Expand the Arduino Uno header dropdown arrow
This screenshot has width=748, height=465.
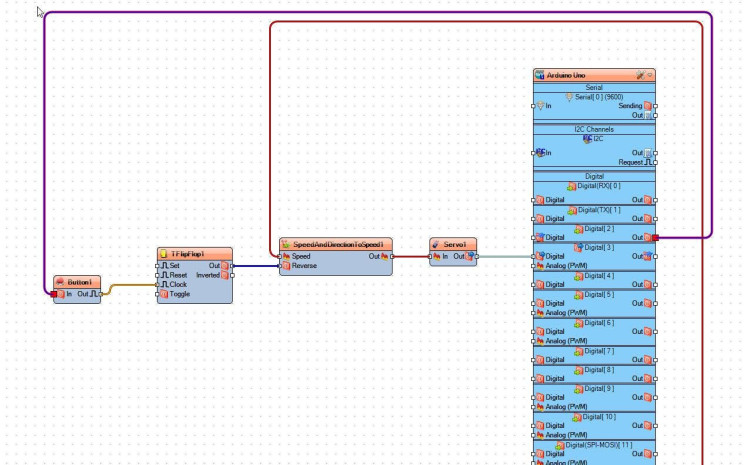(650, 75)
